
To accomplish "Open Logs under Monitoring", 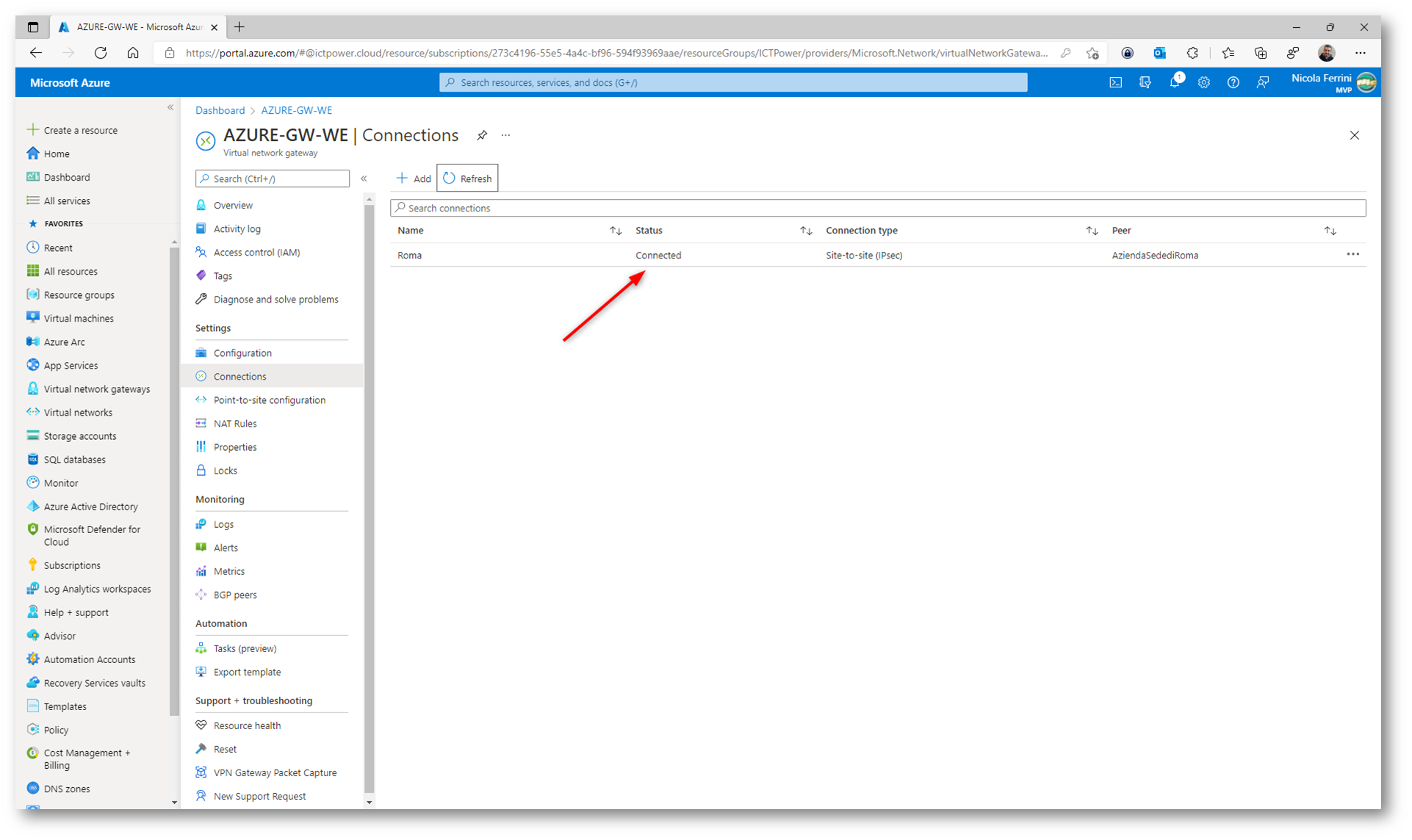I will click(x=223, y=524).
